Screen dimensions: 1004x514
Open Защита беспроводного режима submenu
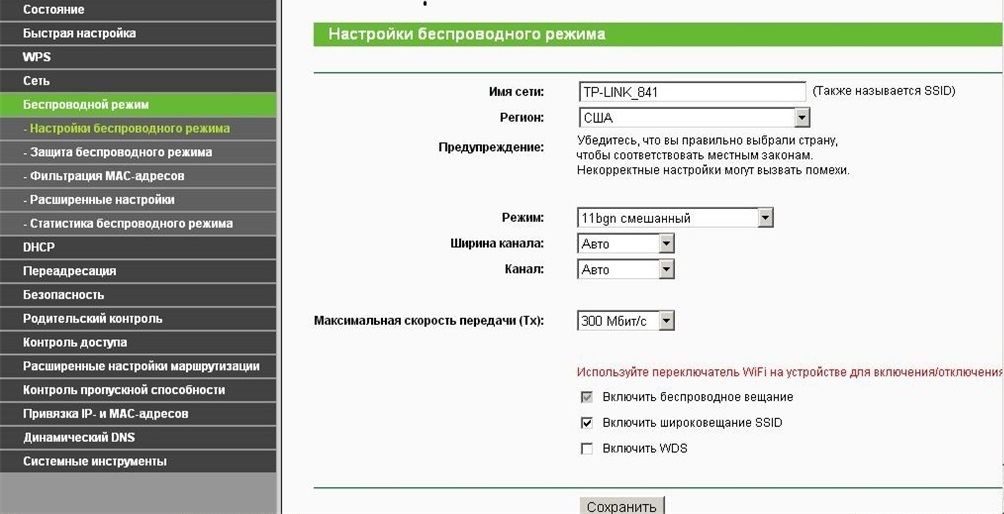[x=138, y=152]
